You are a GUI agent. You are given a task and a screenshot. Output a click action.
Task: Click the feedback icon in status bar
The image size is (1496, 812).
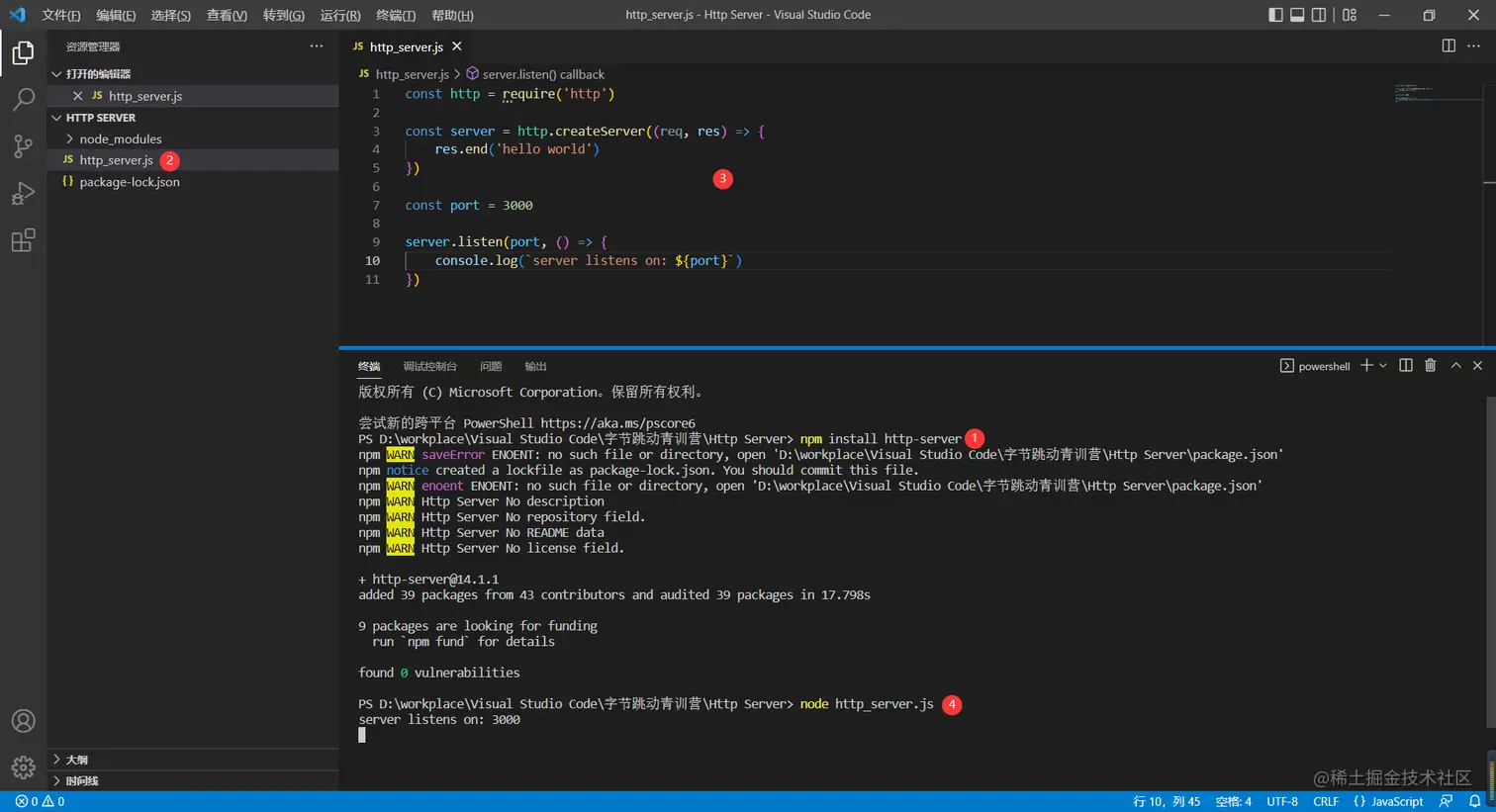click(1447, 801)
